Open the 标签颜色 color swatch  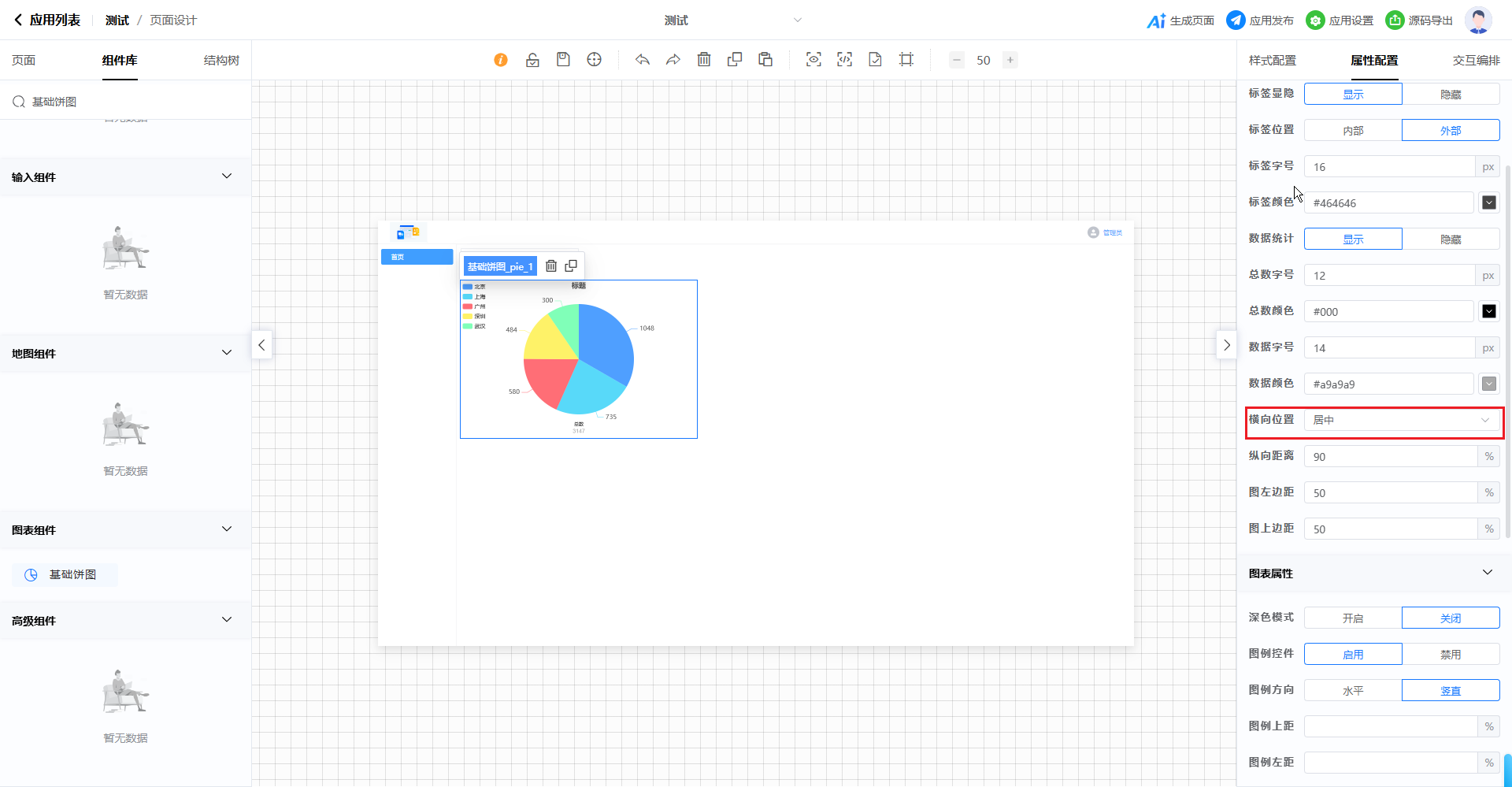[x=1488, y=203]
